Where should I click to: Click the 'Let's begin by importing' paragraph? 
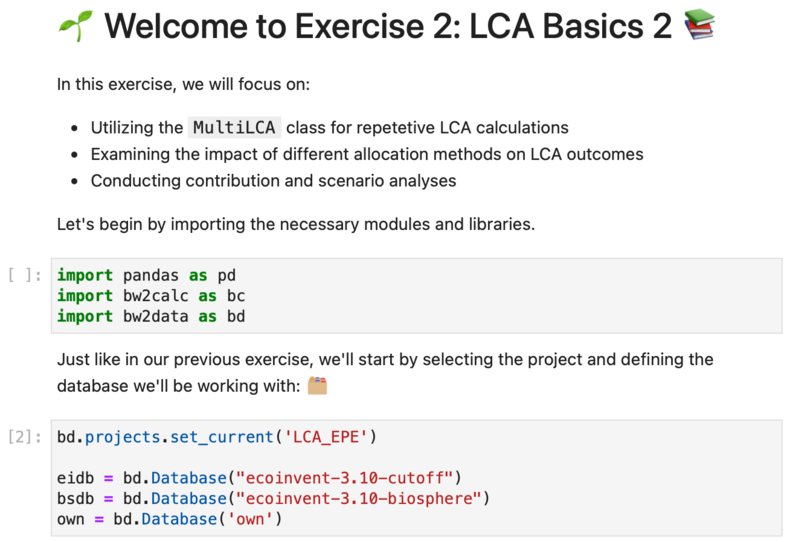point(296,224)
